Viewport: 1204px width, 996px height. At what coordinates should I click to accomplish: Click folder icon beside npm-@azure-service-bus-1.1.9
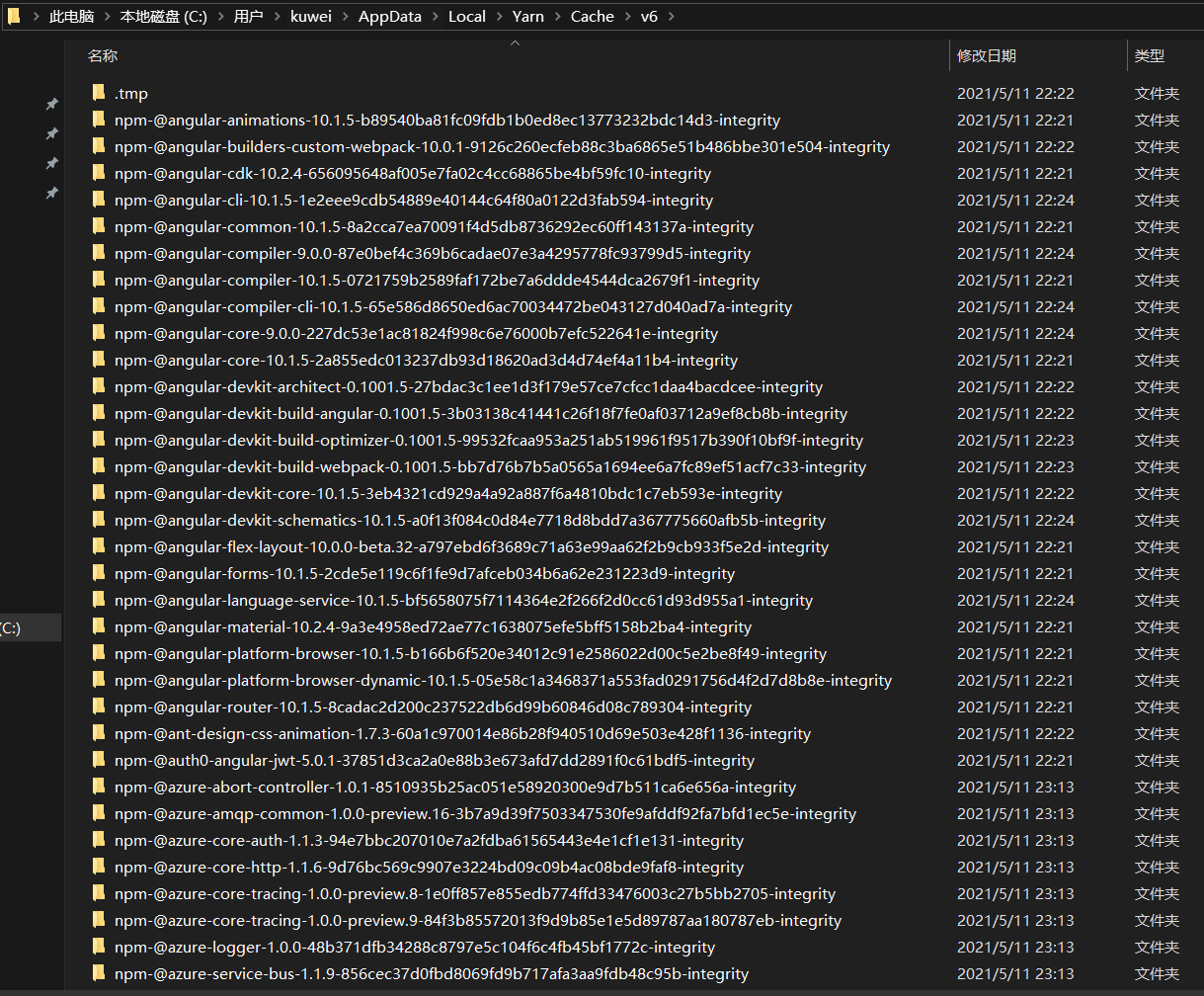tap(98, 973)
